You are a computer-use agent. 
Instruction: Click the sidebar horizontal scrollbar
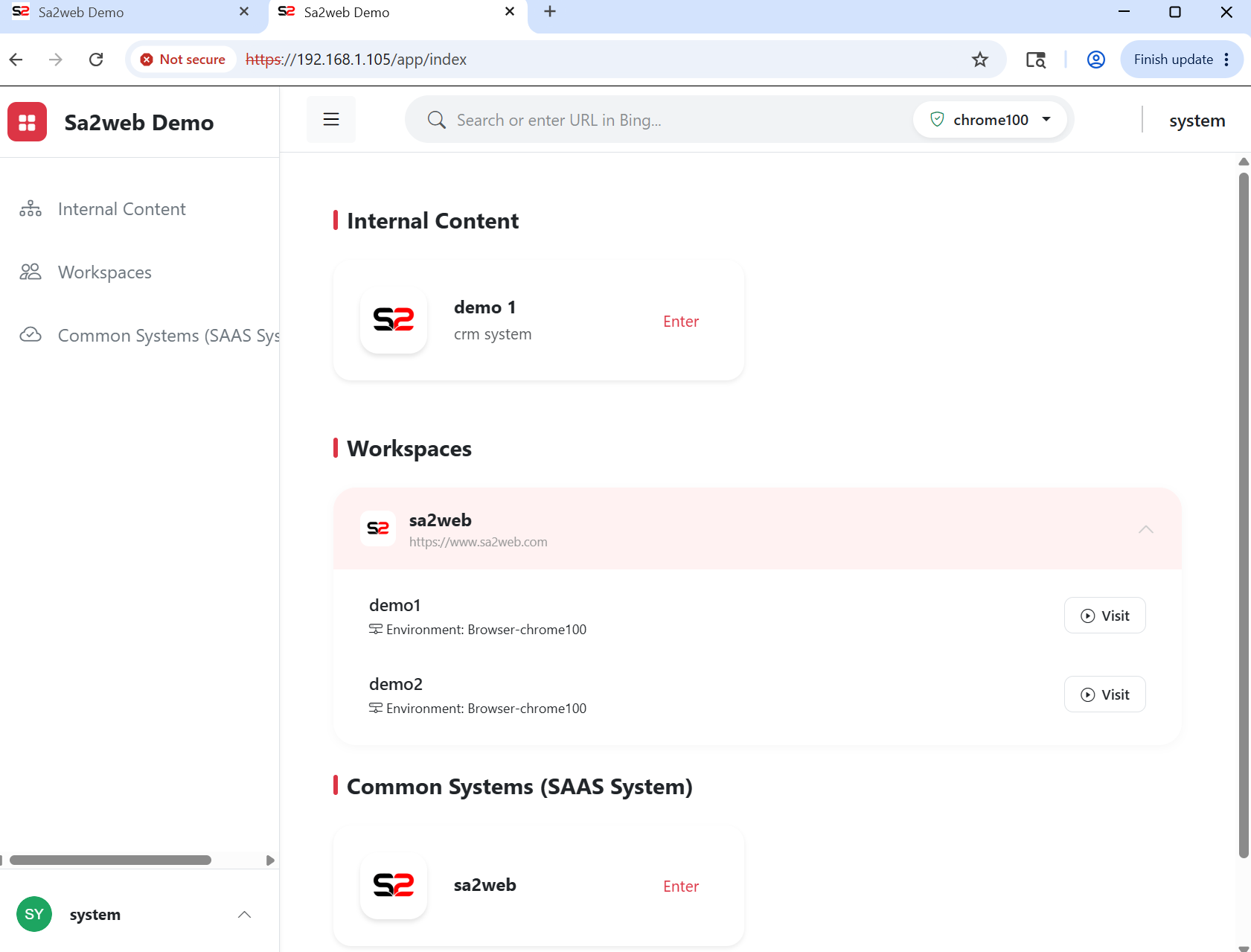coord(110,860)
